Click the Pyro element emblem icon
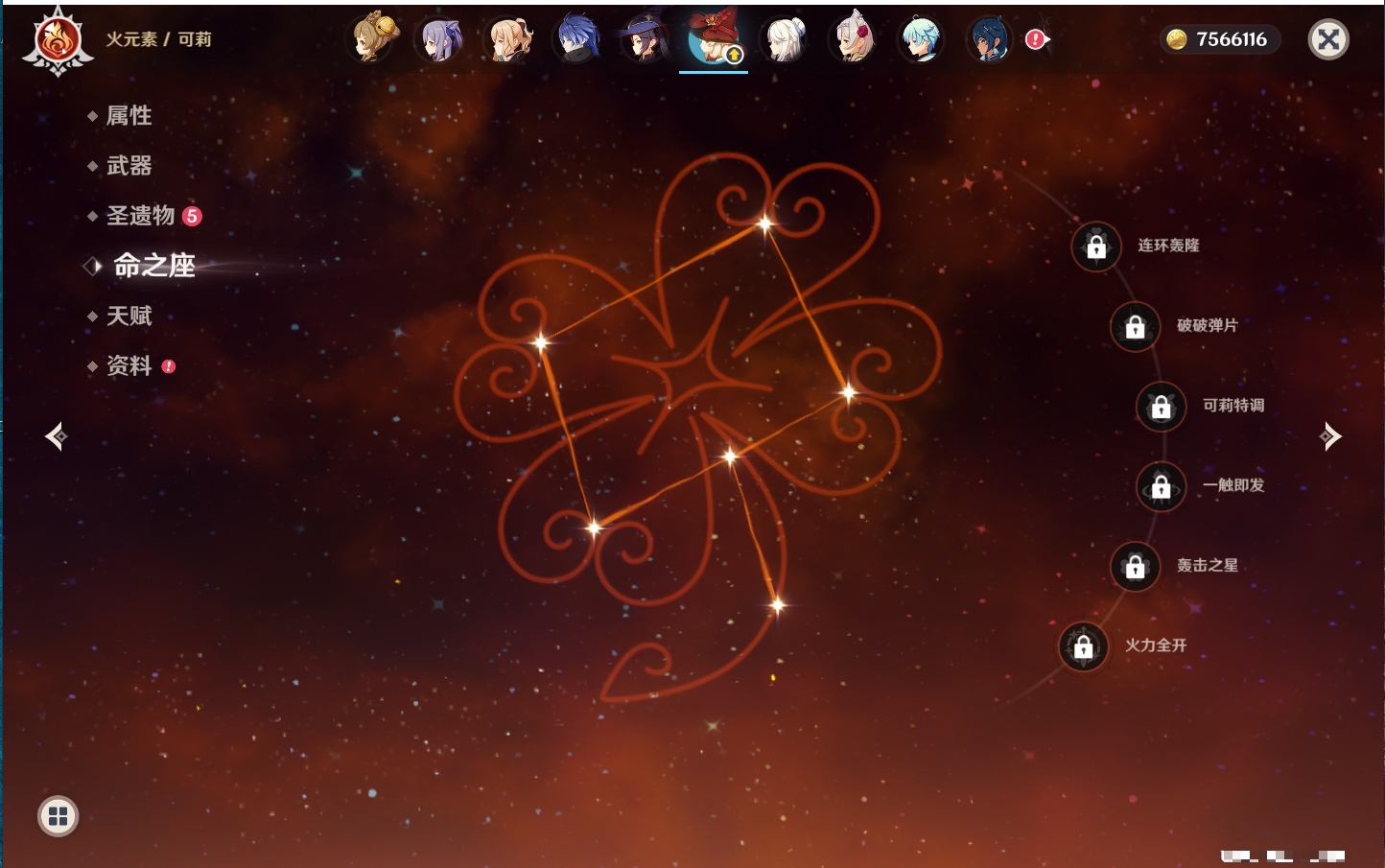The image size is (1385, 868). (x=58, y=40)
